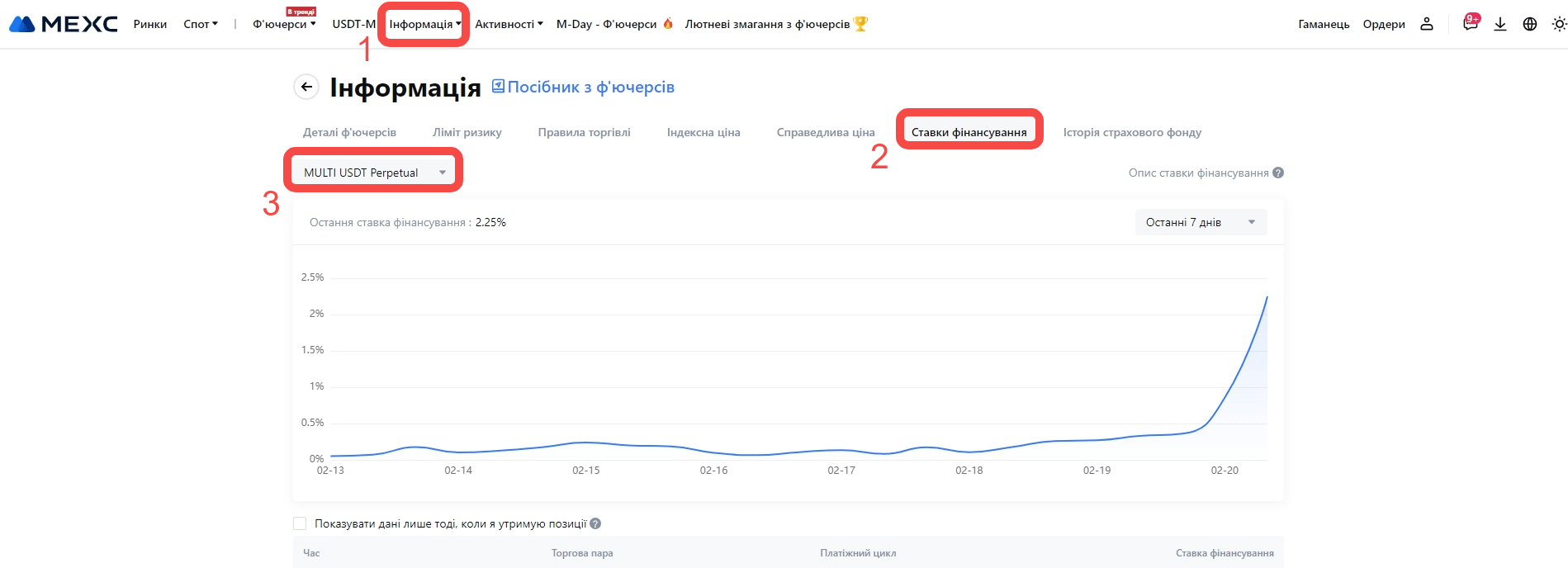Click the download app icon
The height and width of the screenshot is (568, 1568).
click(1500, 24)
